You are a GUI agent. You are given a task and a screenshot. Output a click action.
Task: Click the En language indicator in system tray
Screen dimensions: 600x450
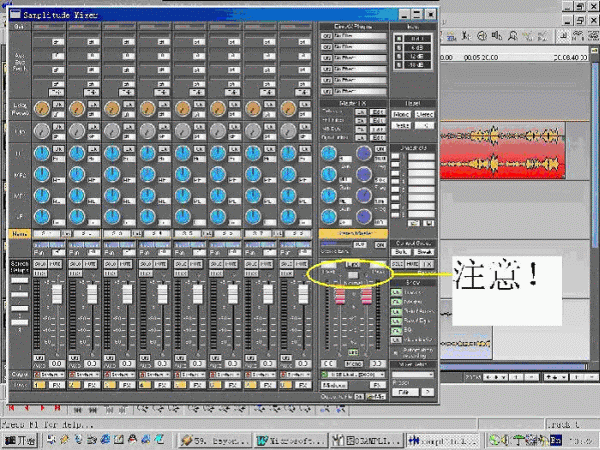tap(555, 440)
